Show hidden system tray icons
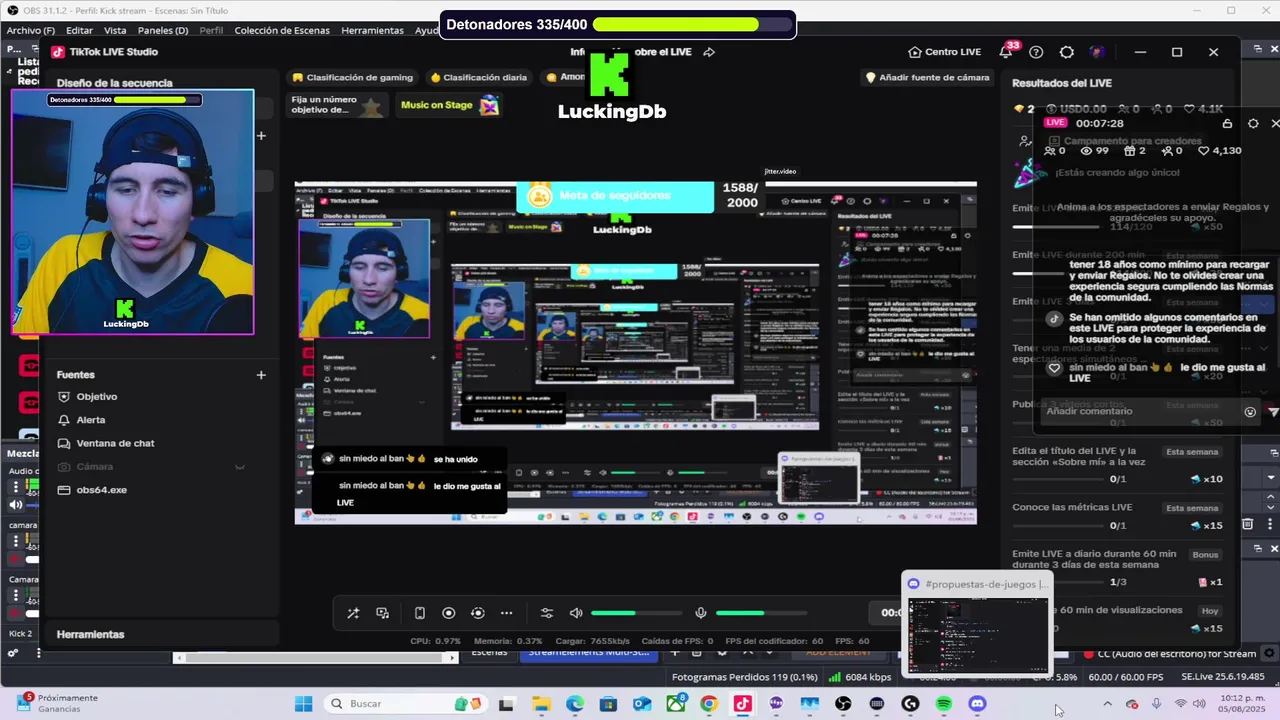The image size is (1280, 720). [1107, 704]
